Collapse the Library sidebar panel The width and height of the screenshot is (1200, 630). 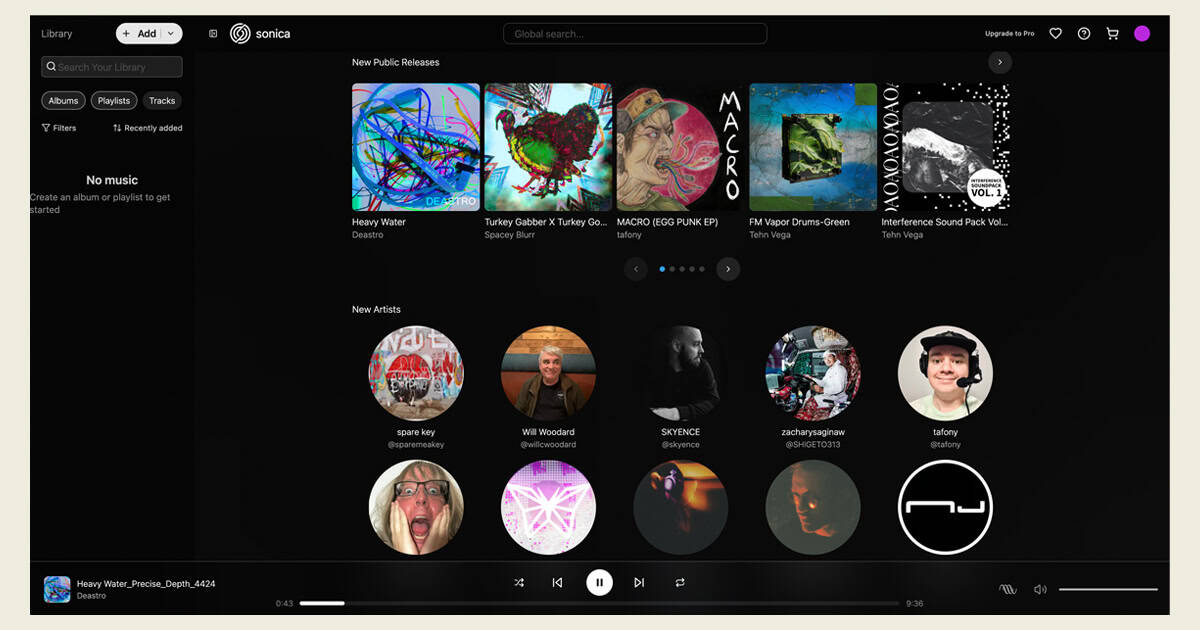click(213, 34)
